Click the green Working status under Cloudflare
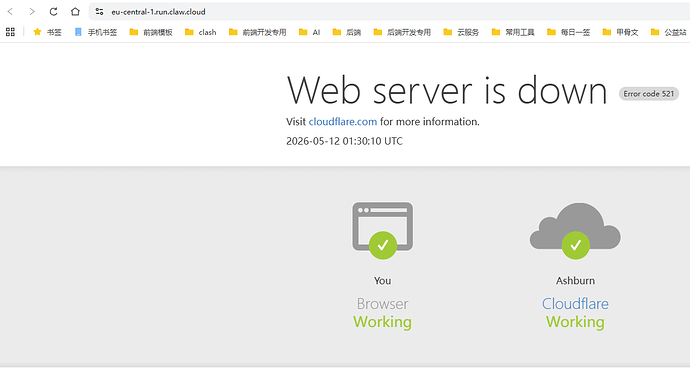Image resolution: width=690 pixels, height=377 pixels. [x=575, y=322]
